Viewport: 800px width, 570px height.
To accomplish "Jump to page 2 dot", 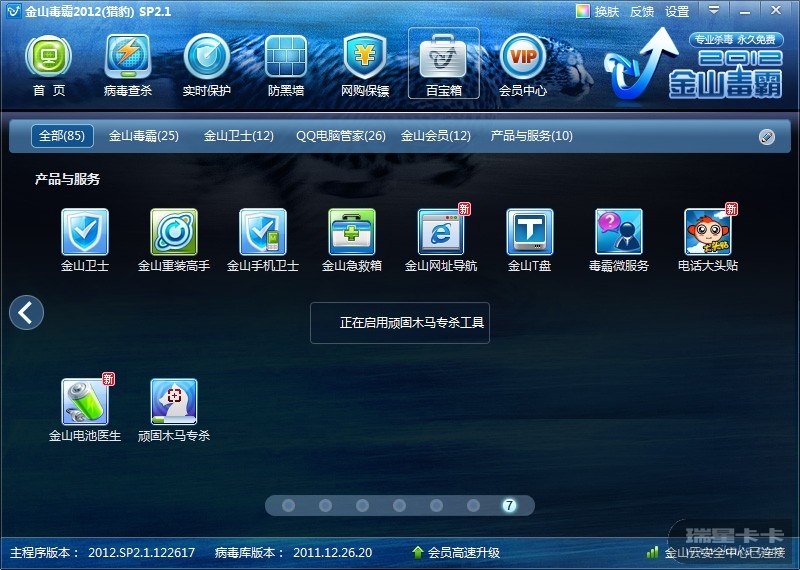I will pyautogui.click(x=326, y=505).
